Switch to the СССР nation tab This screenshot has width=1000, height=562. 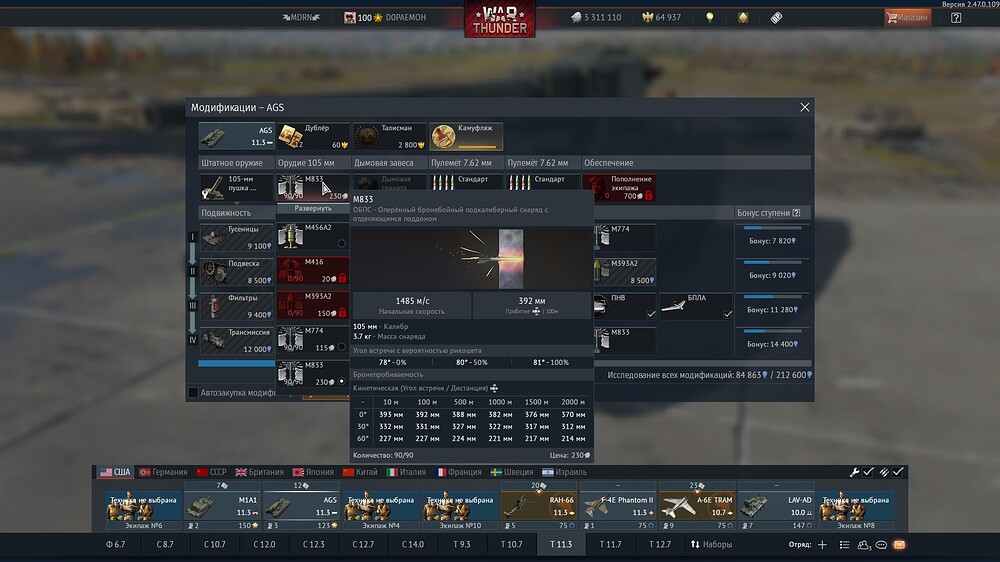tap(212, 472)
